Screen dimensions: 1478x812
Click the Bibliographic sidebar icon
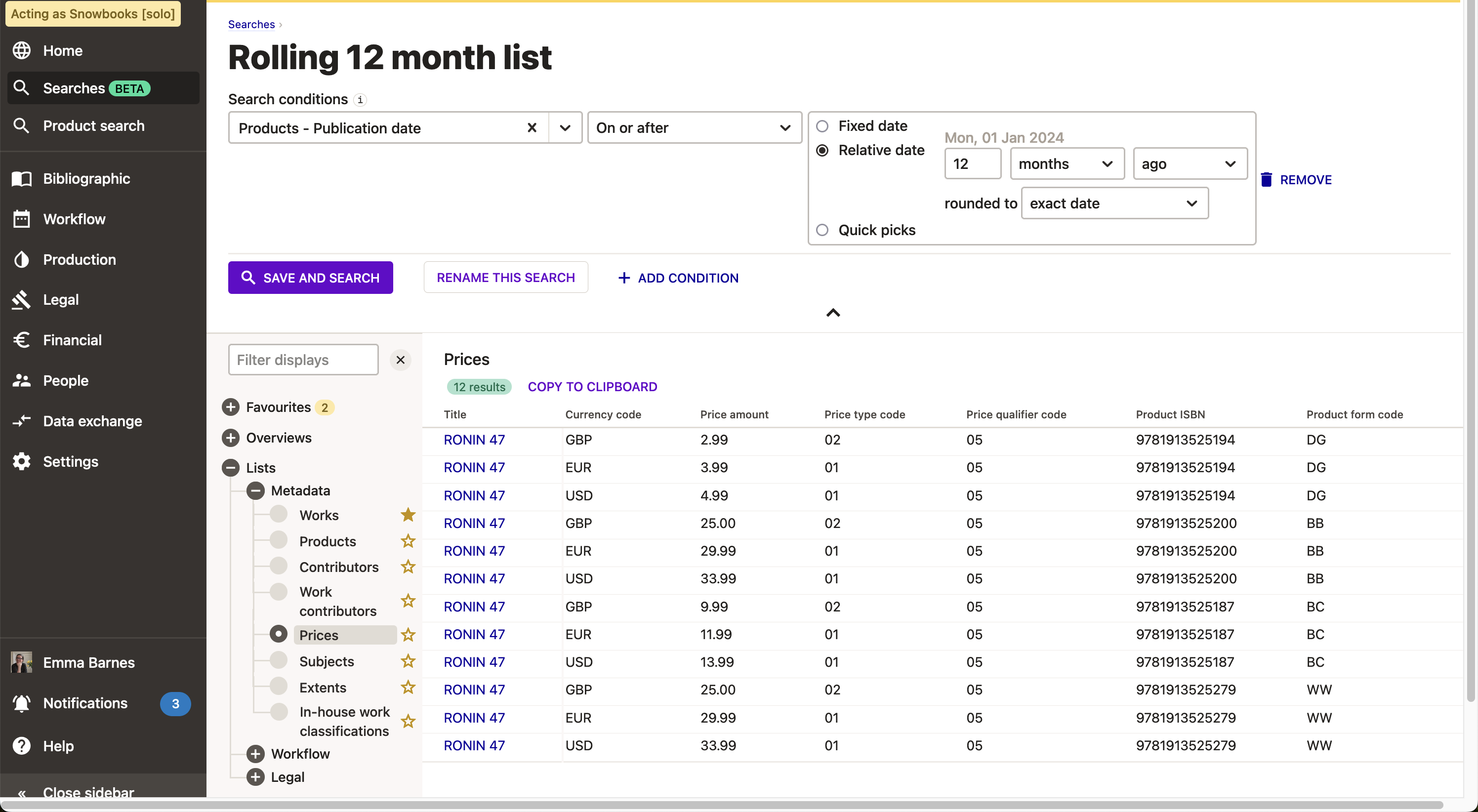21,179
